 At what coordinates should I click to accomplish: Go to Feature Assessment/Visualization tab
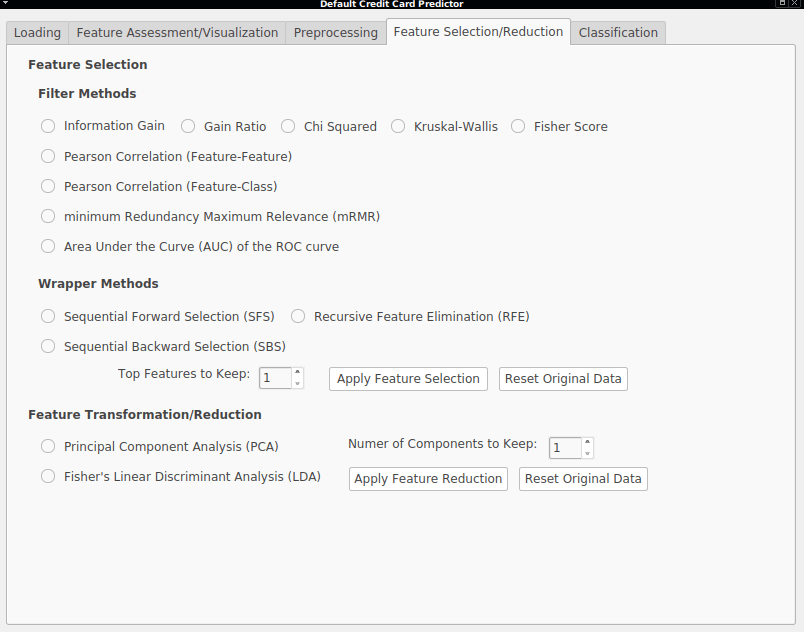tap(177, 32)
